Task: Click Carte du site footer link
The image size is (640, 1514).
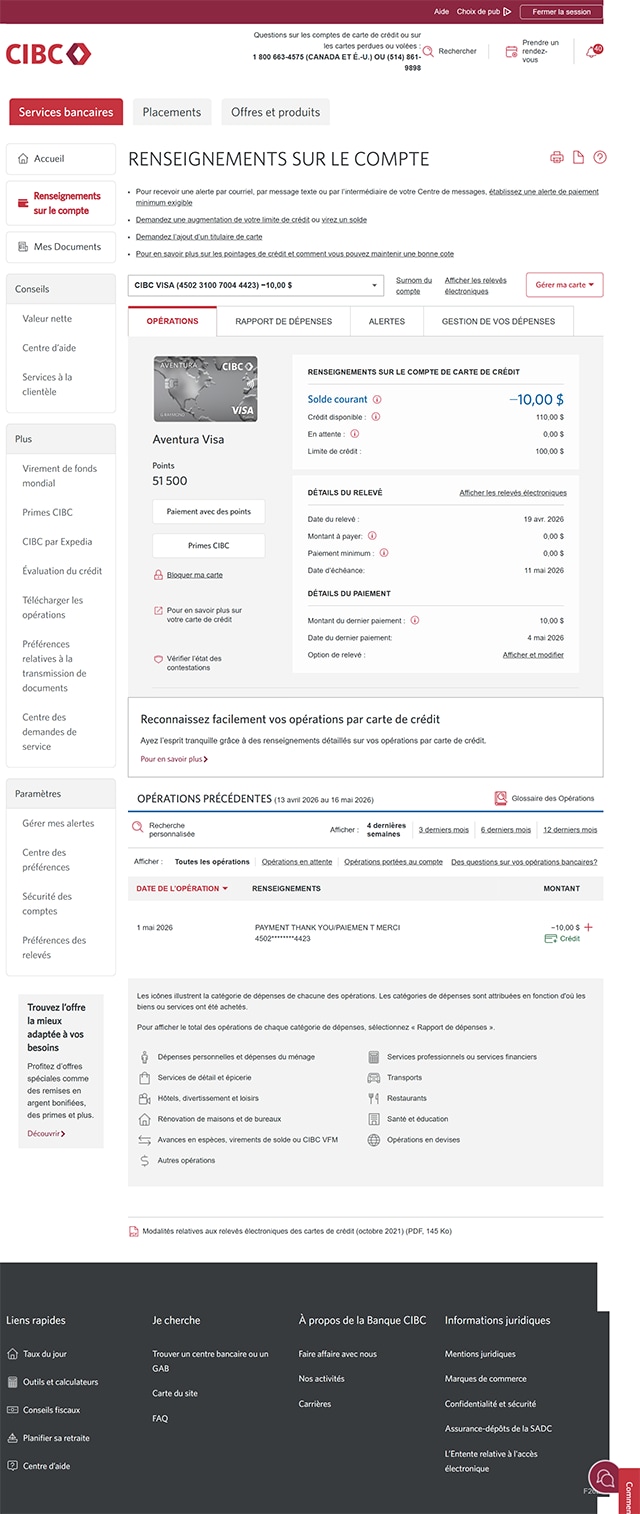Action: click(175, 1393)
